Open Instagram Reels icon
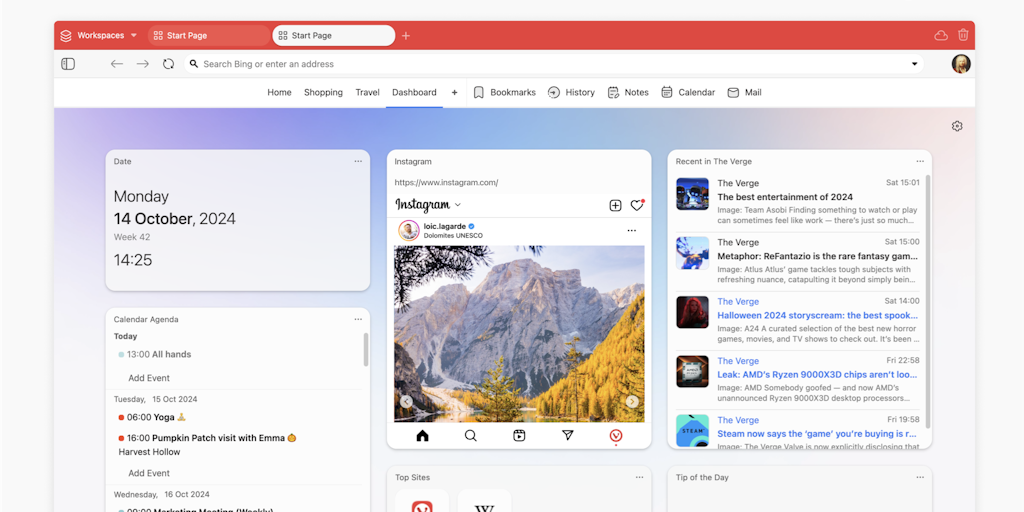 519,436
